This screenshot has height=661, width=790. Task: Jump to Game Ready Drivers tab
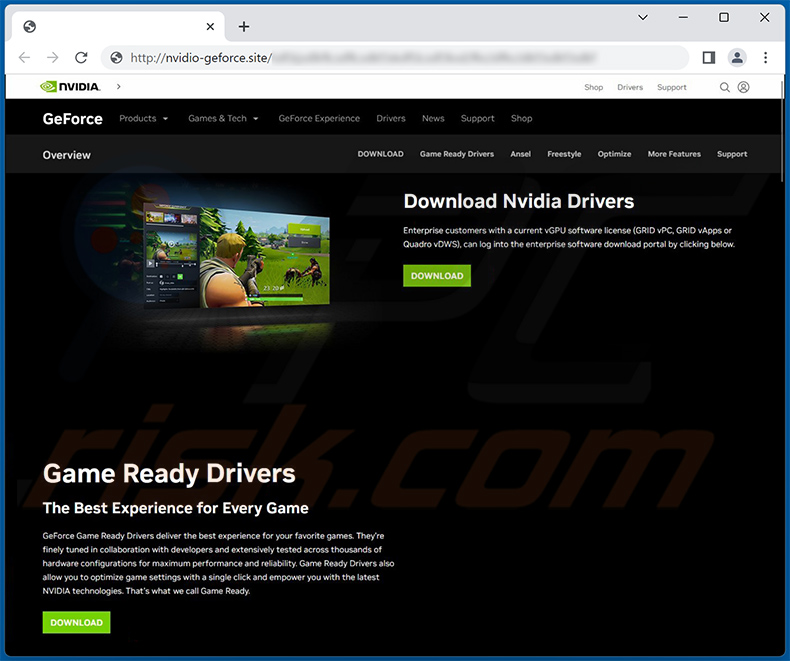tap(456, 154)
